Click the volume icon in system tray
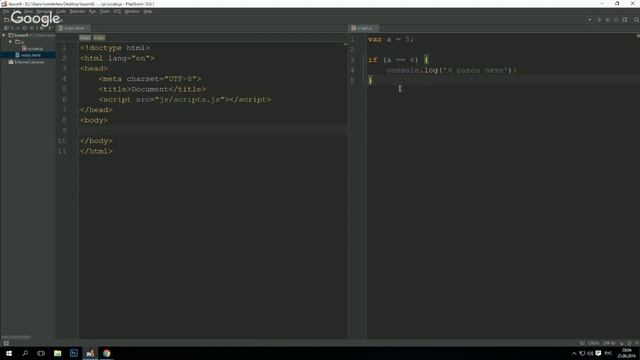Viewport: 640px width, 360px height. (590, 353)
